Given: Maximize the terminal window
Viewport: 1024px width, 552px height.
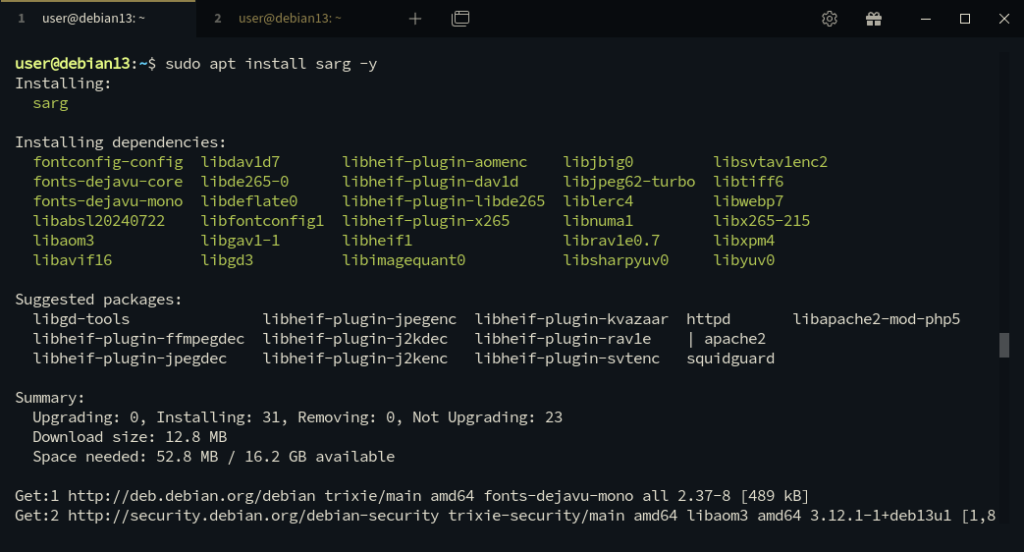Looking at the screenshot, I should (x=965, y=19).
